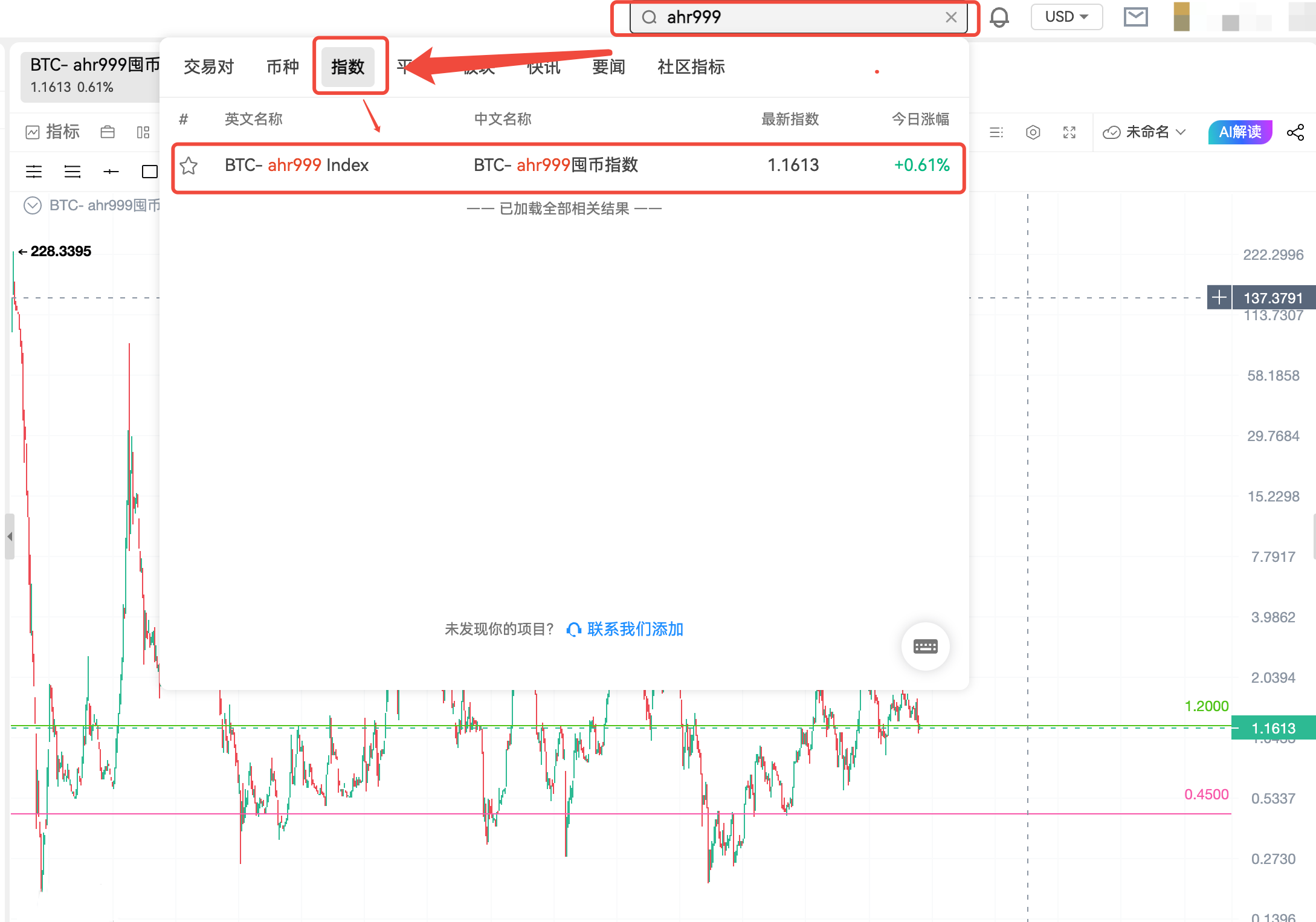Select the horizontal line drawing tool
1316x922 pixels.
pos(111,172)
